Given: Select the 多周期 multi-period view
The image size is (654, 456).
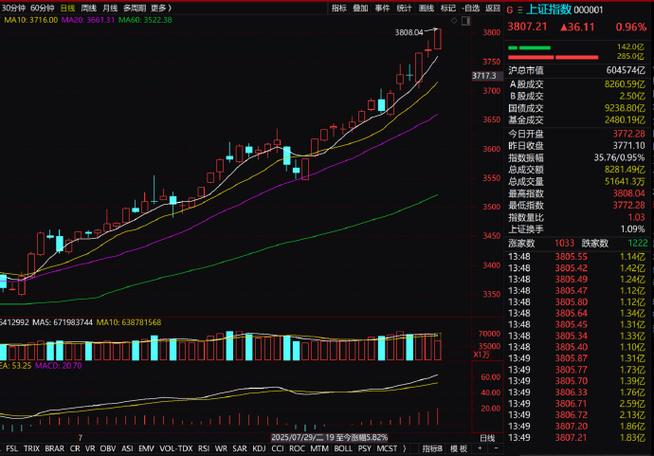Looking at the screenshot, I should click(x=134, y=7).
